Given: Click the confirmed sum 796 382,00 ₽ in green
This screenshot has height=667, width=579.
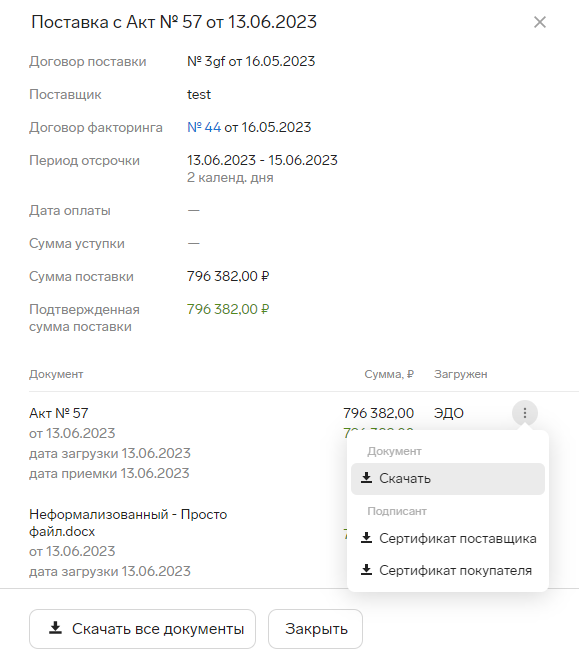Looking at the screenshot, I should (228, 309).
